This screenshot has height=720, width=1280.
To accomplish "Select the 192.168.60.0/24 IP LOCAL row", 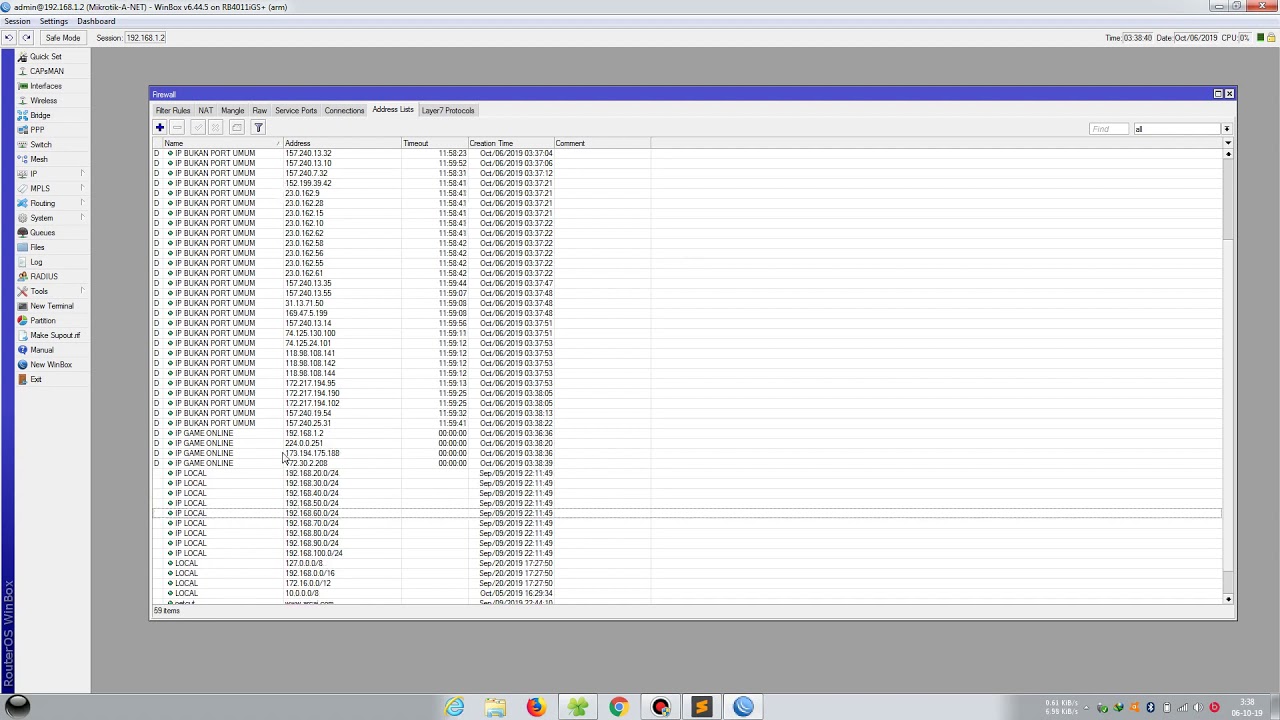I will (687, 513).
